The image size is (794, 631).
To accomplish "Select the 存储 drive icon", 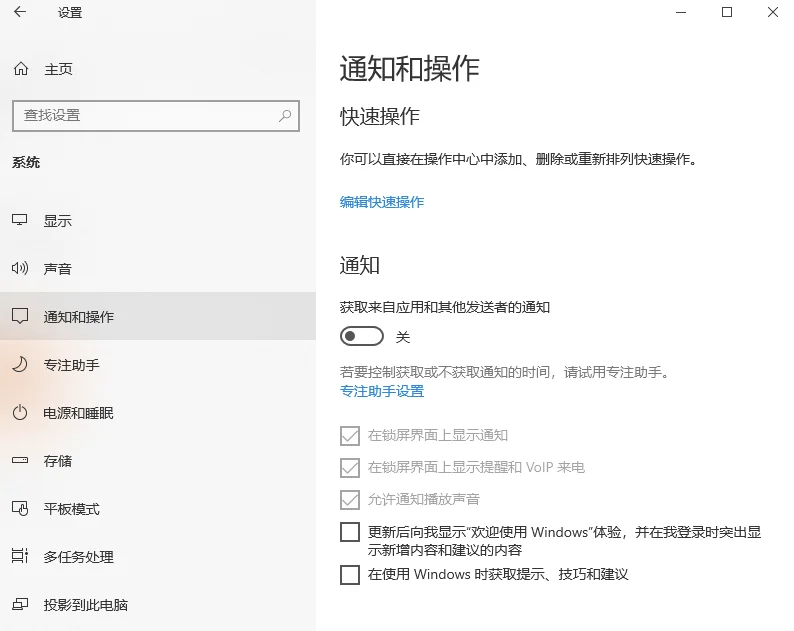I will click(20, 460).
